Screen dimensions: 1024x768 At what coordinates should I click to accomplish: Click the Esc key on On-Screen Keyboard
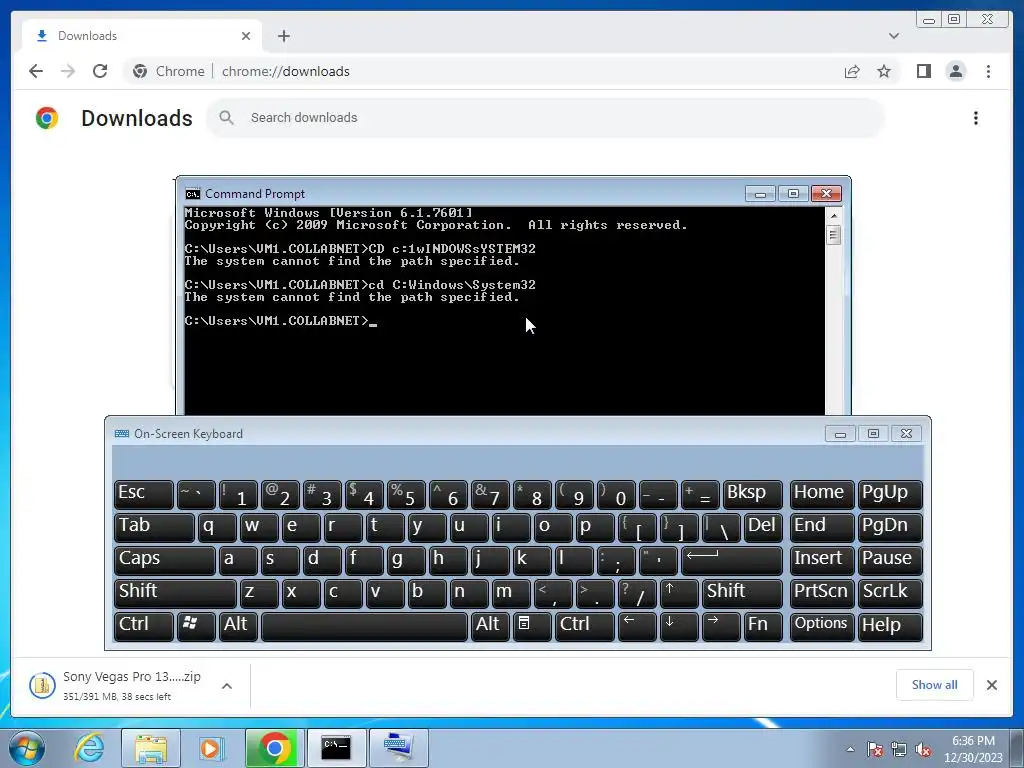[x=144, y=494]
